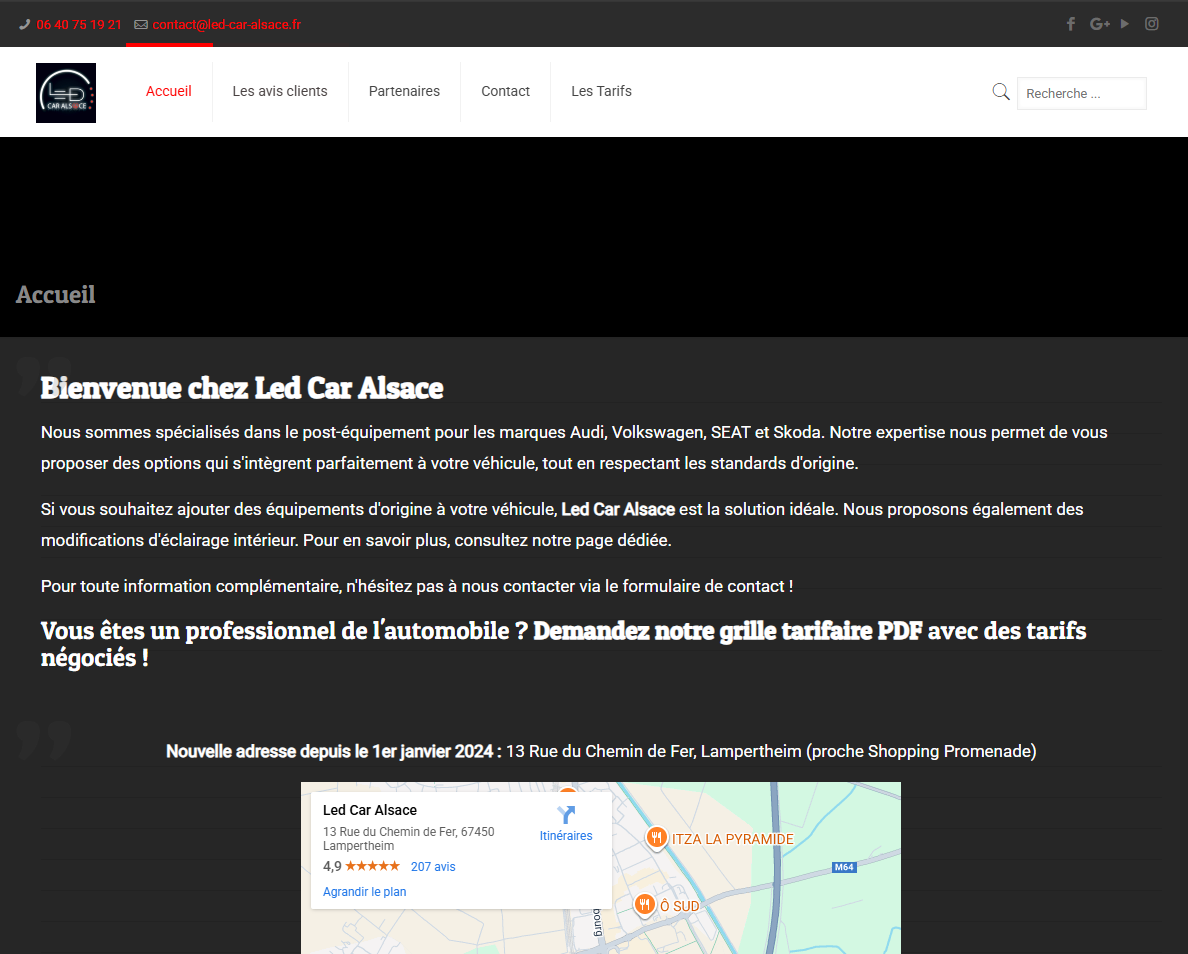
Task: Select the Ô SUD restaurant map marker
Action: (645, 905)
